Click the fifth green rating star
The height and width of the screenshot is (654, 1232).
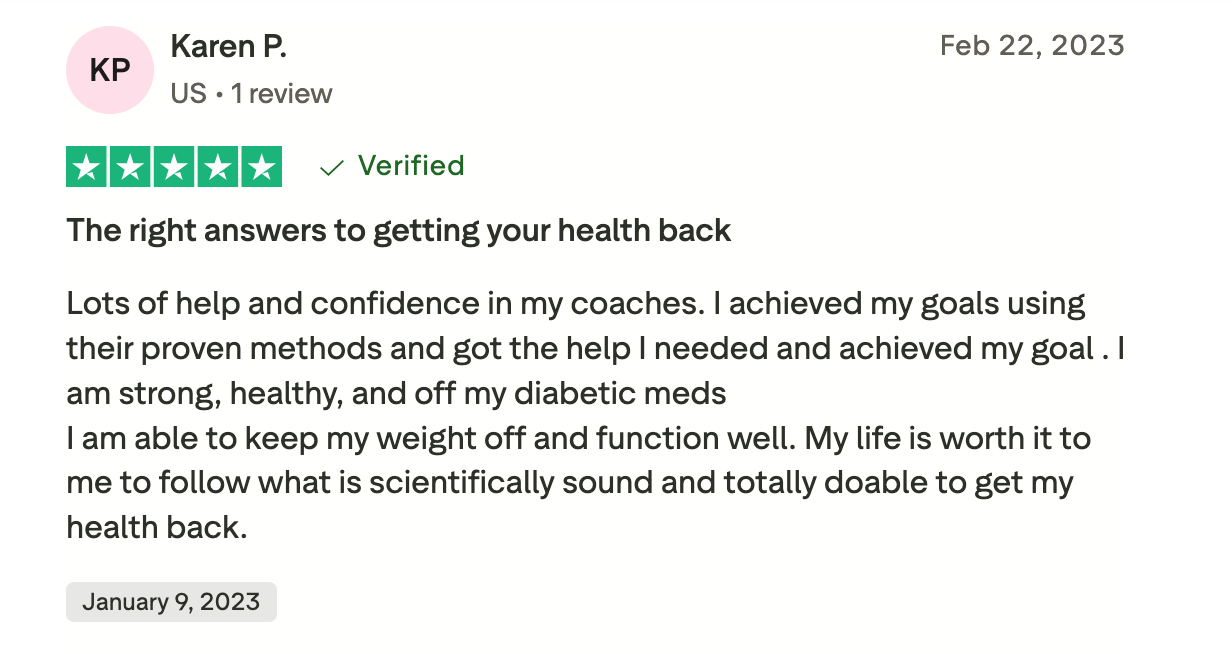tap(261, 167)
